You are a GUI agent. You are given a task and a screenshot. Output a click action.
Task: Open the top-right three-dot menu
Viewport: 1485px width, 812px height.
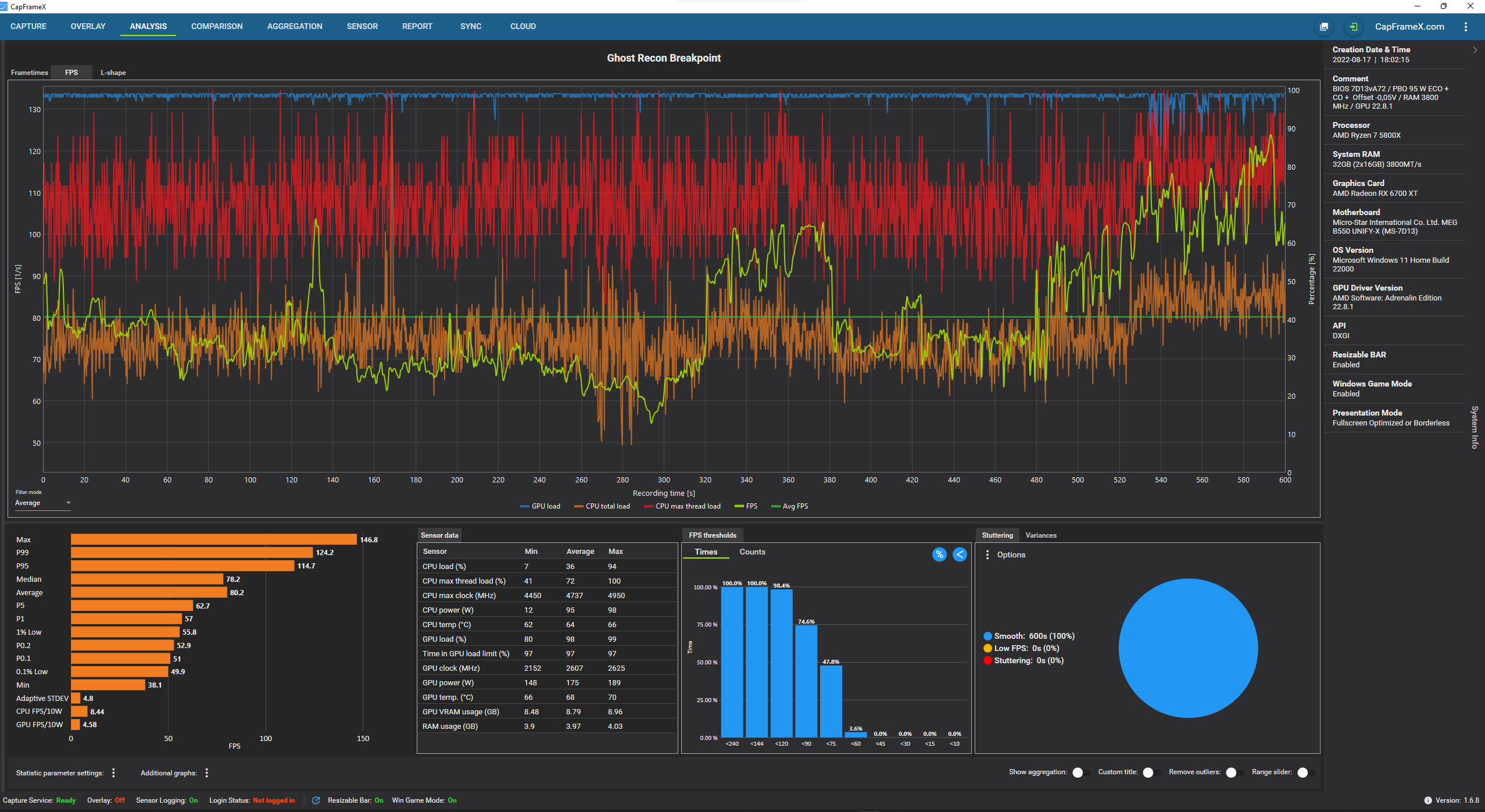(1466, 27)
